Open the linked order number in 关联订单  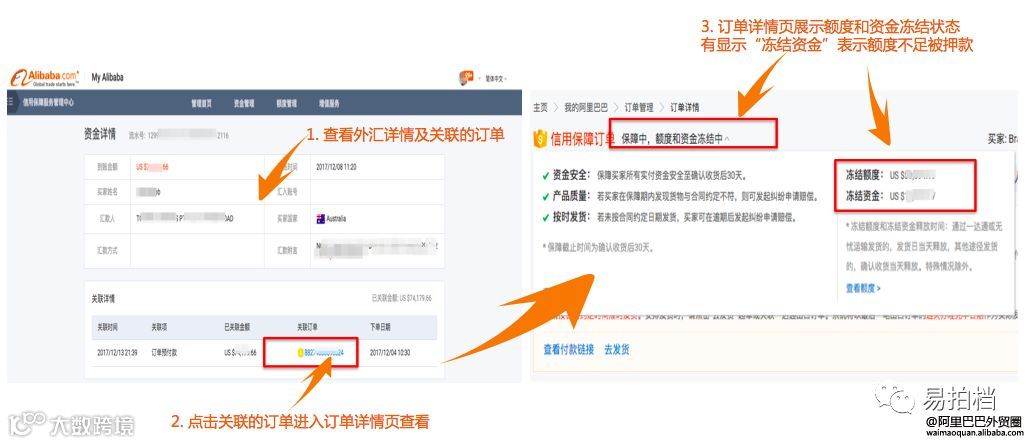pos(325,353)
